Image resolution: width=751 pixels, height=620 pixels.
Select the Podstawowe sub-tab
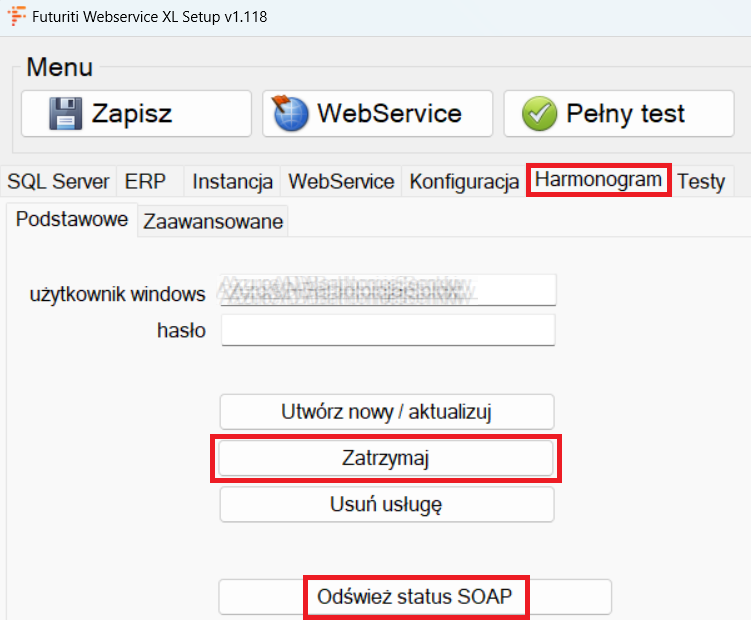[x=72, y=220]
